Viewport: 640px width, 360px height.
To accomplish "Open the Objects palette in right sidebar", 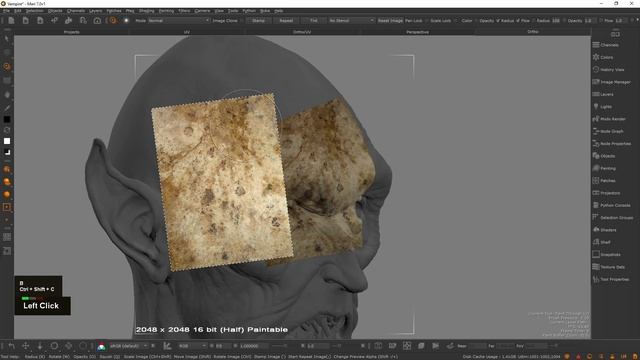I will (x=604, y=156).
